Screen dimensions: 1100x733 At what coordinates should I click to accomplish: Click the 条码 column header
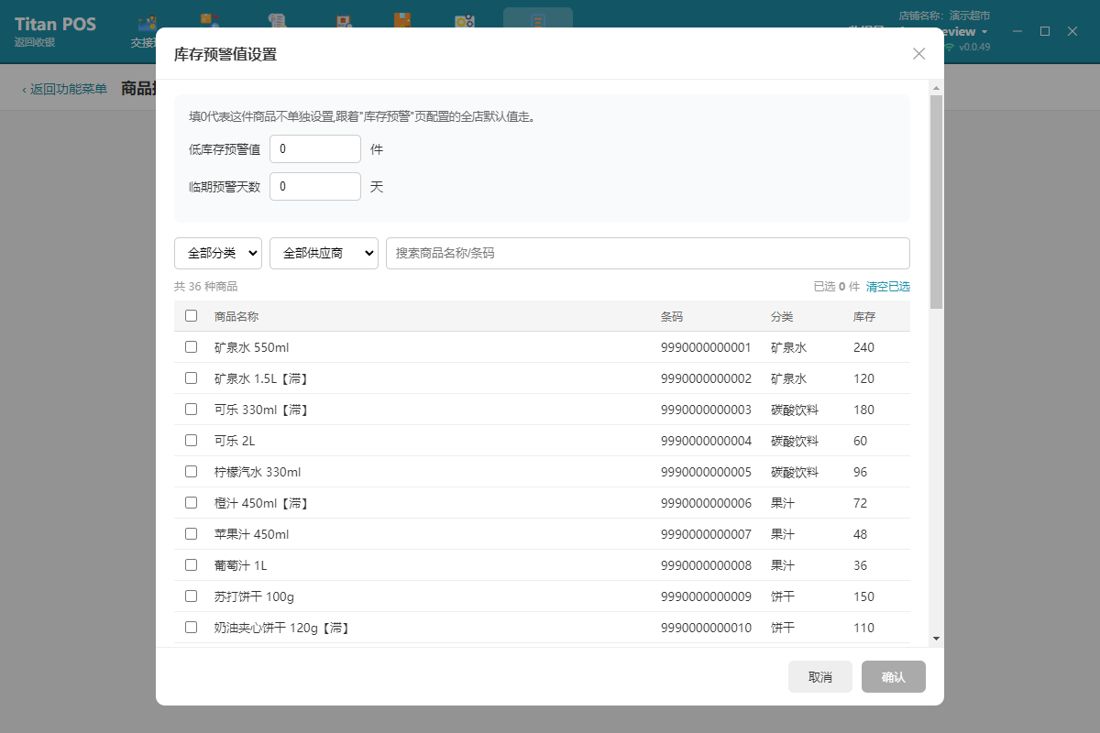671,316
